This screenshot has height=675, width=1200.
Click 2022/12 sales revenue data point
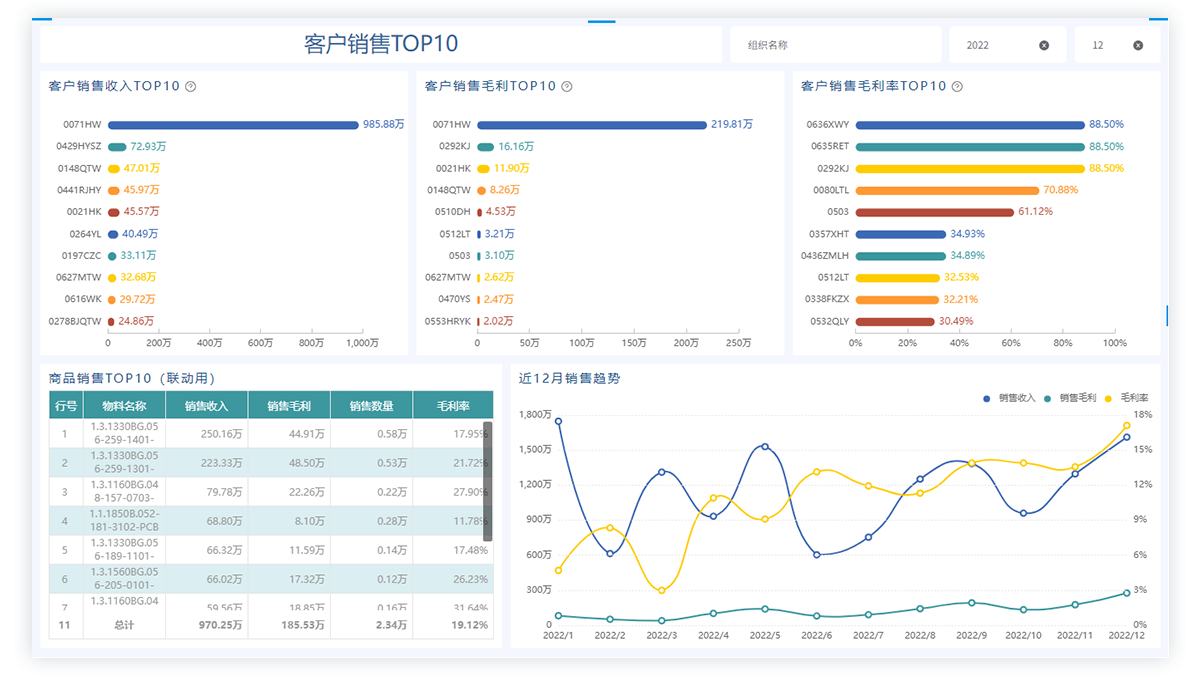(1126, 437)
